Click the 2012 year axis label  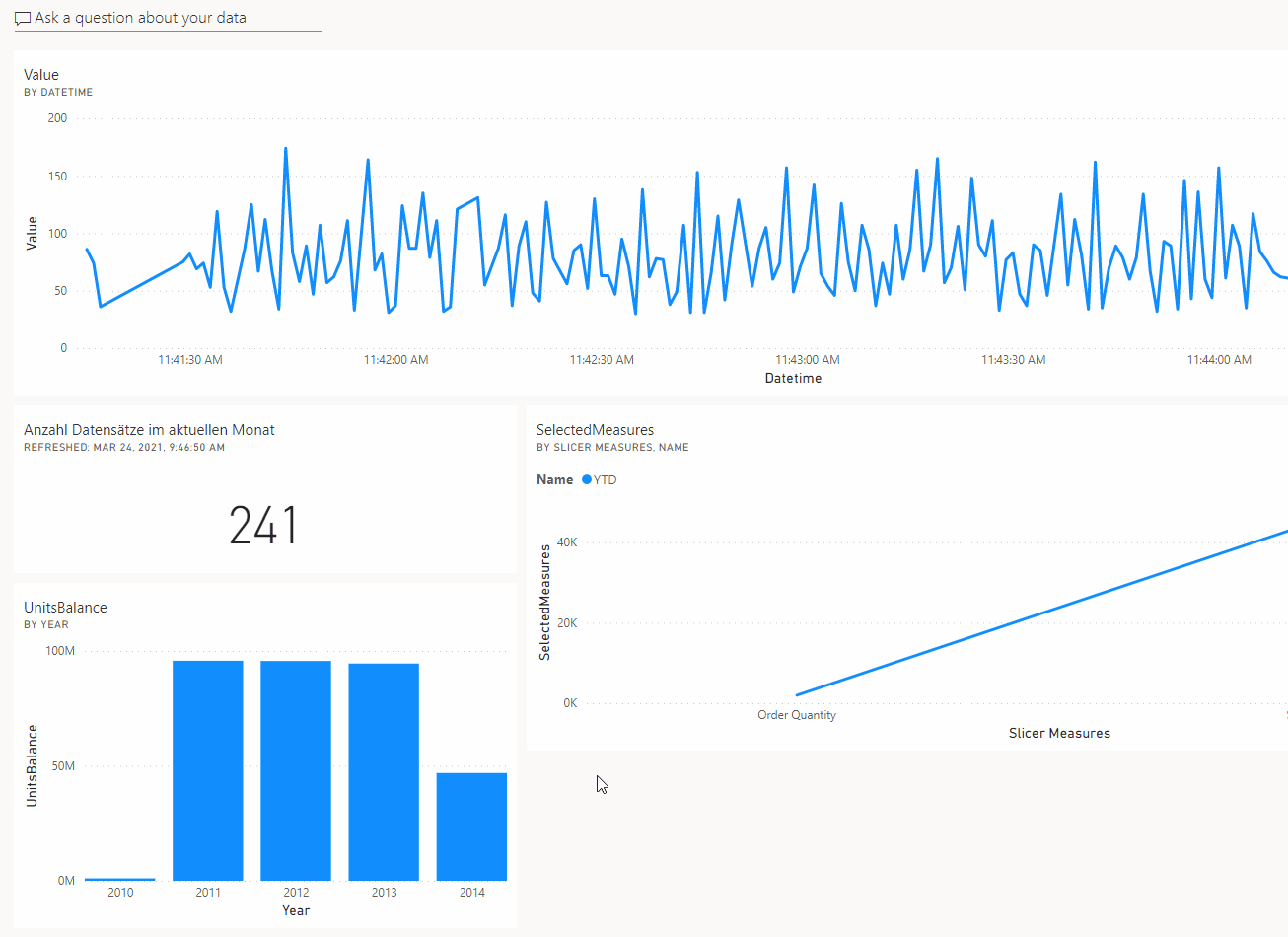[296, 893]
